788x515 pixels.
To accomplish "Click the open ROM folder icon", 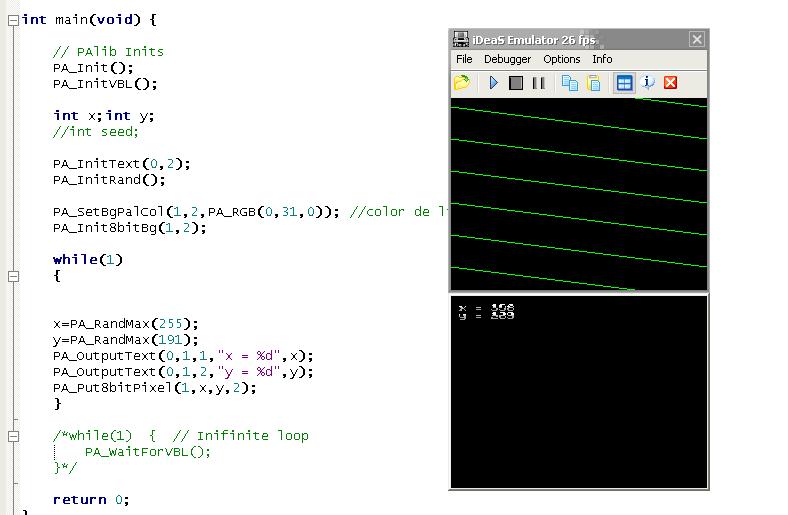I will click(x=462, y=83).
